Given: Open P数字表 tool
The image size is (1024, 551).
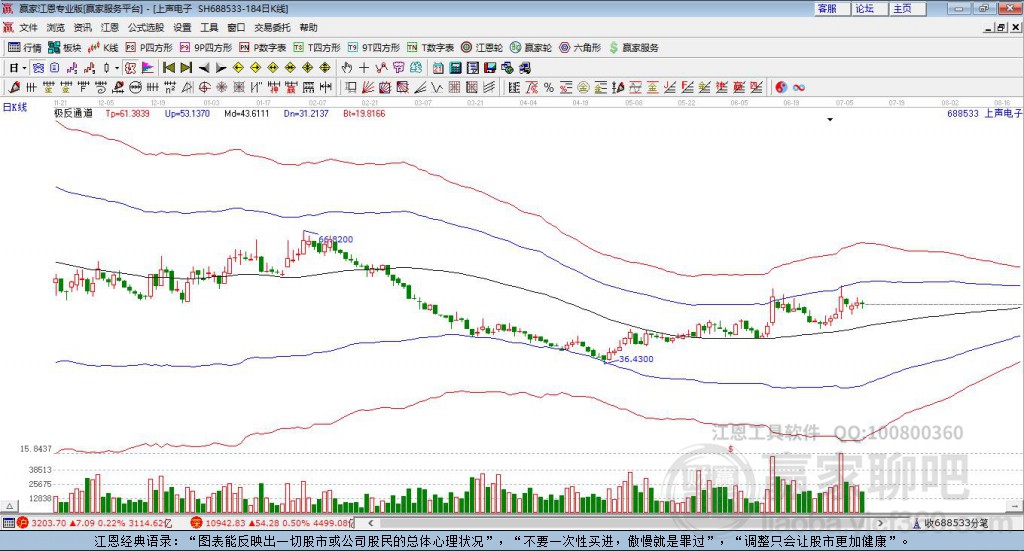Looking at the screenshot, I should 263,48.
